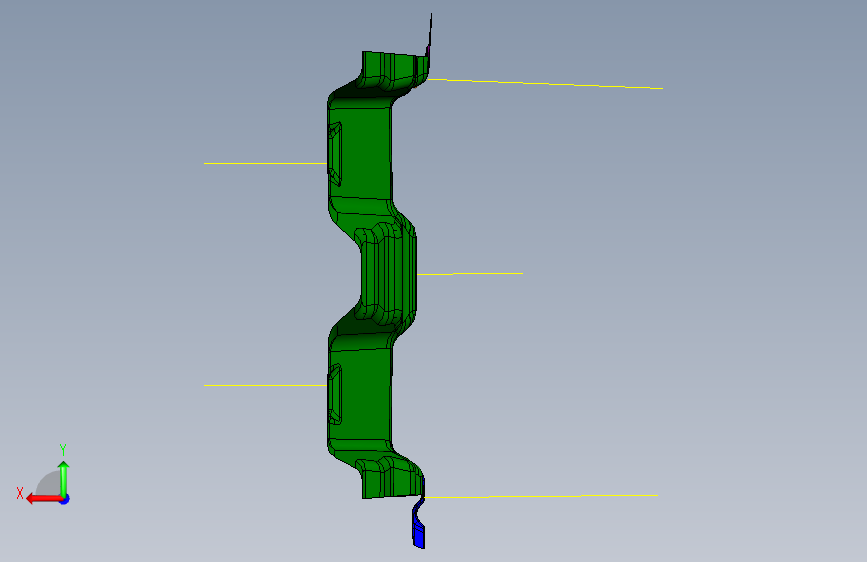
Task: Click the green Y axis arrow of the triad
Action: (64, 478)
